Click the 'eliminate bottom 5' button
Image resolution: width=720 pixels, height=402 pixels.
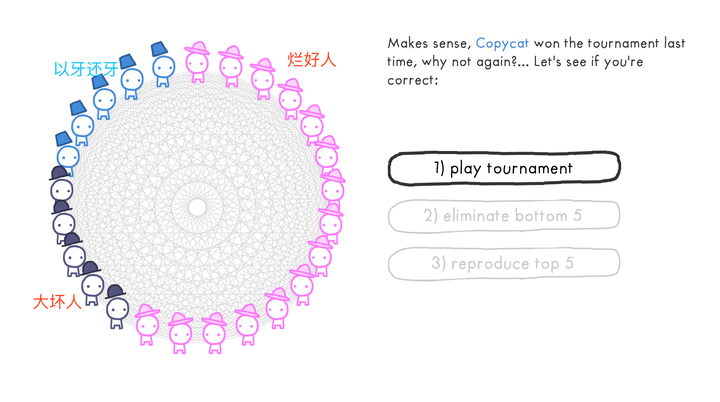pyautogui.click(x=504, y=216)
